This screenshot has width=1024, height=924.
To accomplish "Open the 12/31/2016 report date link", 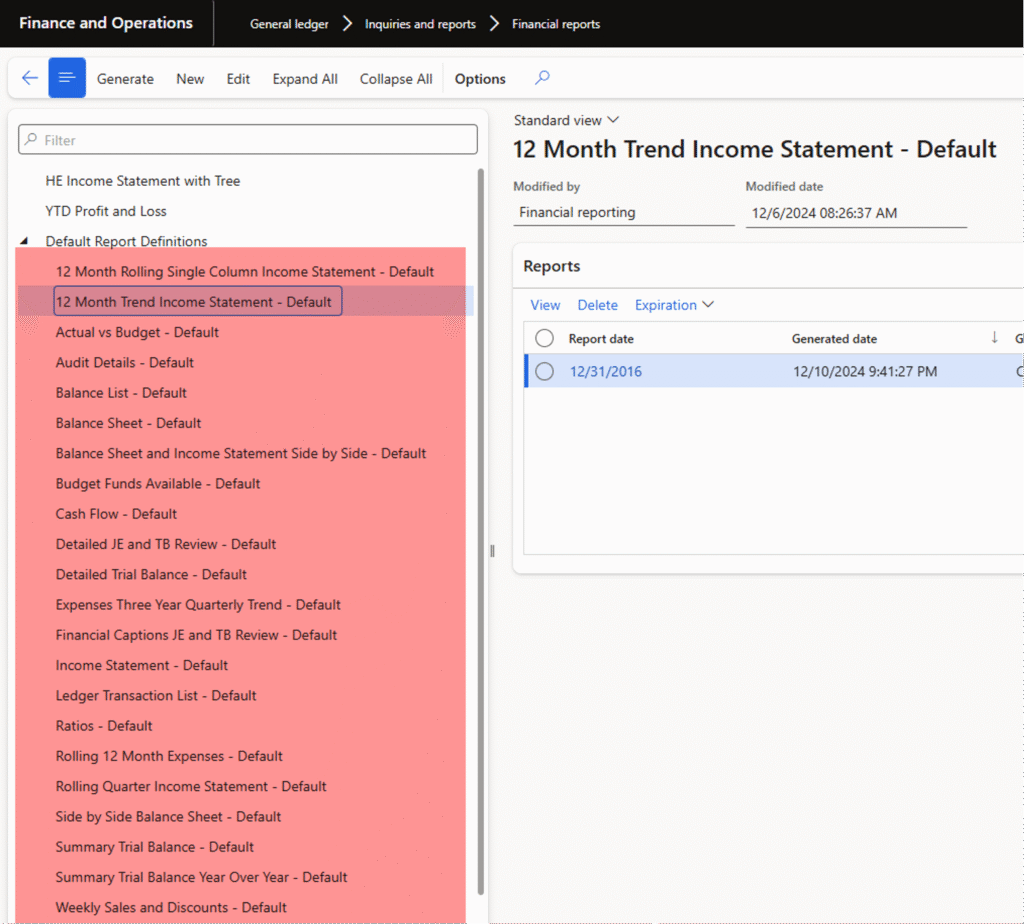I will (x=605, y=372).
